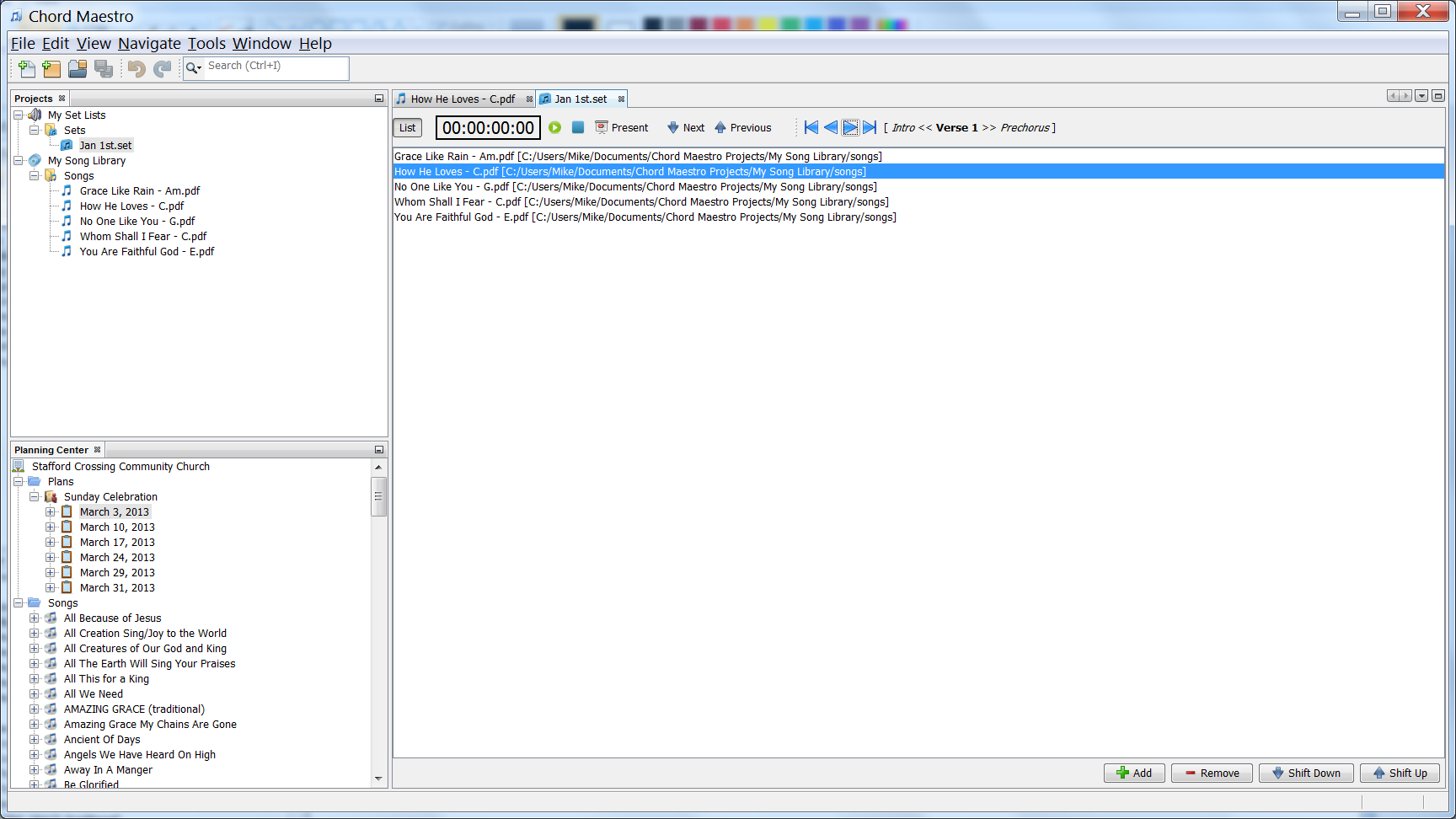Viewport: 1456px width, 819px height.
Task: Click the Planning Center scroll up arrow
Action: click(x=378, y=468)
